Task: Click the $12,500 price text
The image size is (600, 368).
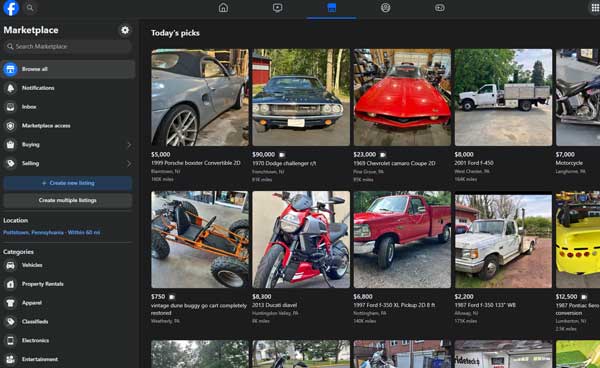Action: [567, 296]
